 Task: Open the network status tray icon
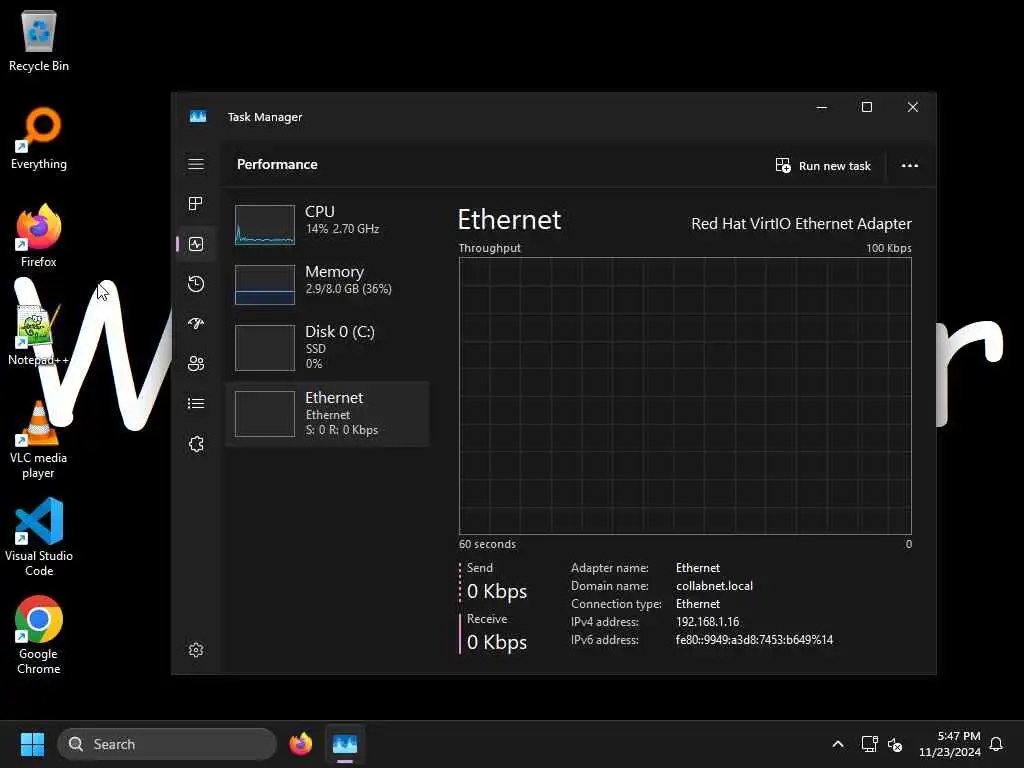(x=869, y=744)
